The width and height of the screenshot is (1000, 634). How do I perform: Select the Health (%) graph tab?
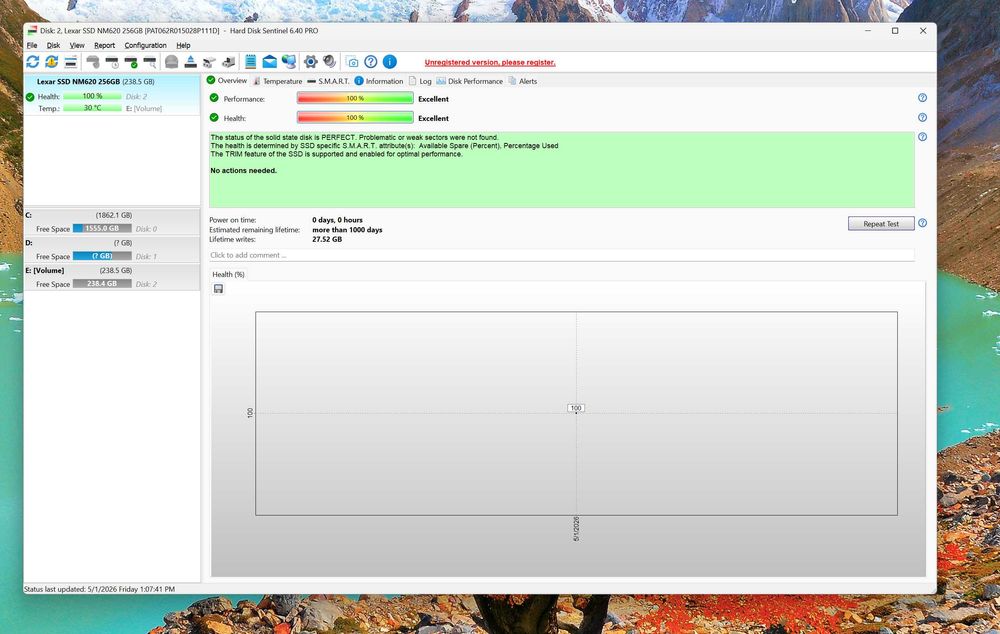[228, 274]
